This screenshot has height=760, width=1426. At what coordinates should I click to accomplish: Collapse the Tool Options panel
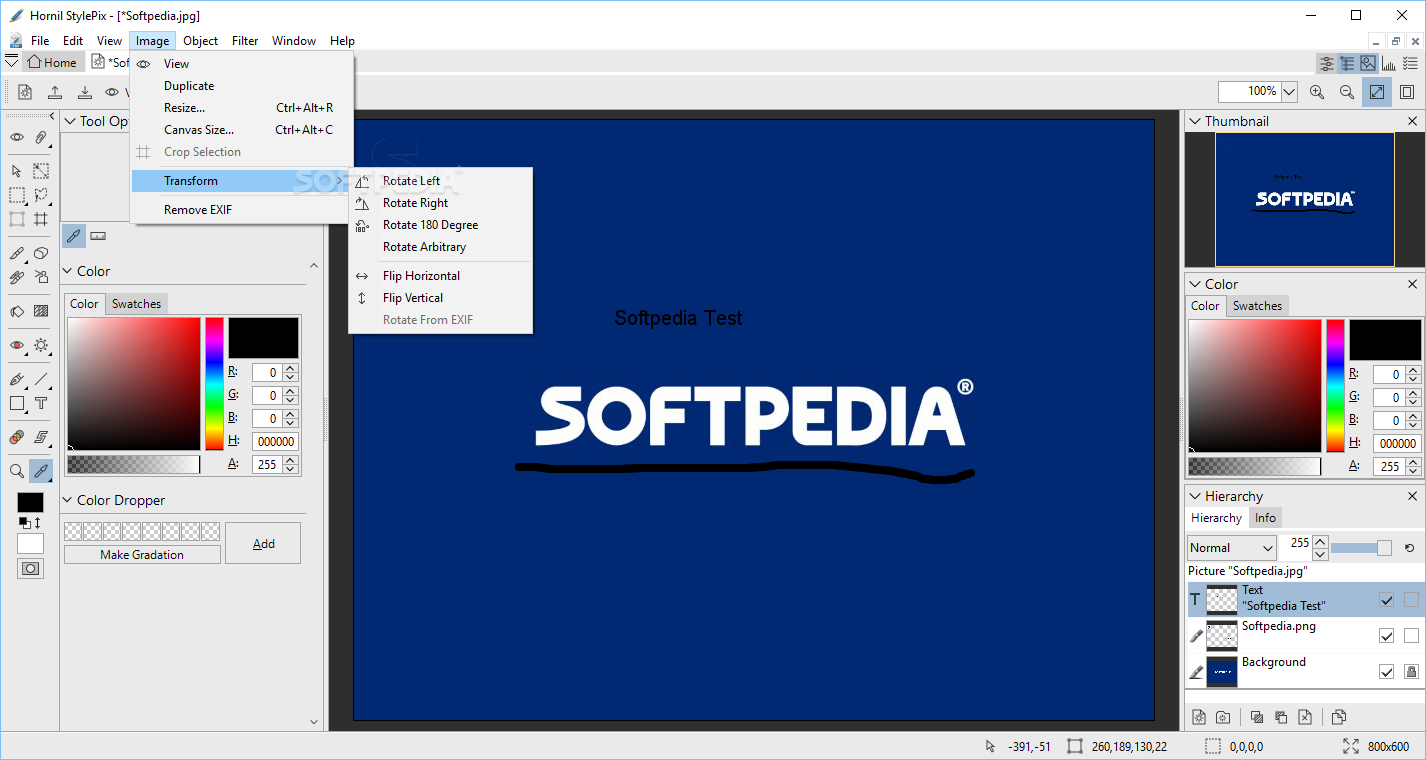[70, 121]
